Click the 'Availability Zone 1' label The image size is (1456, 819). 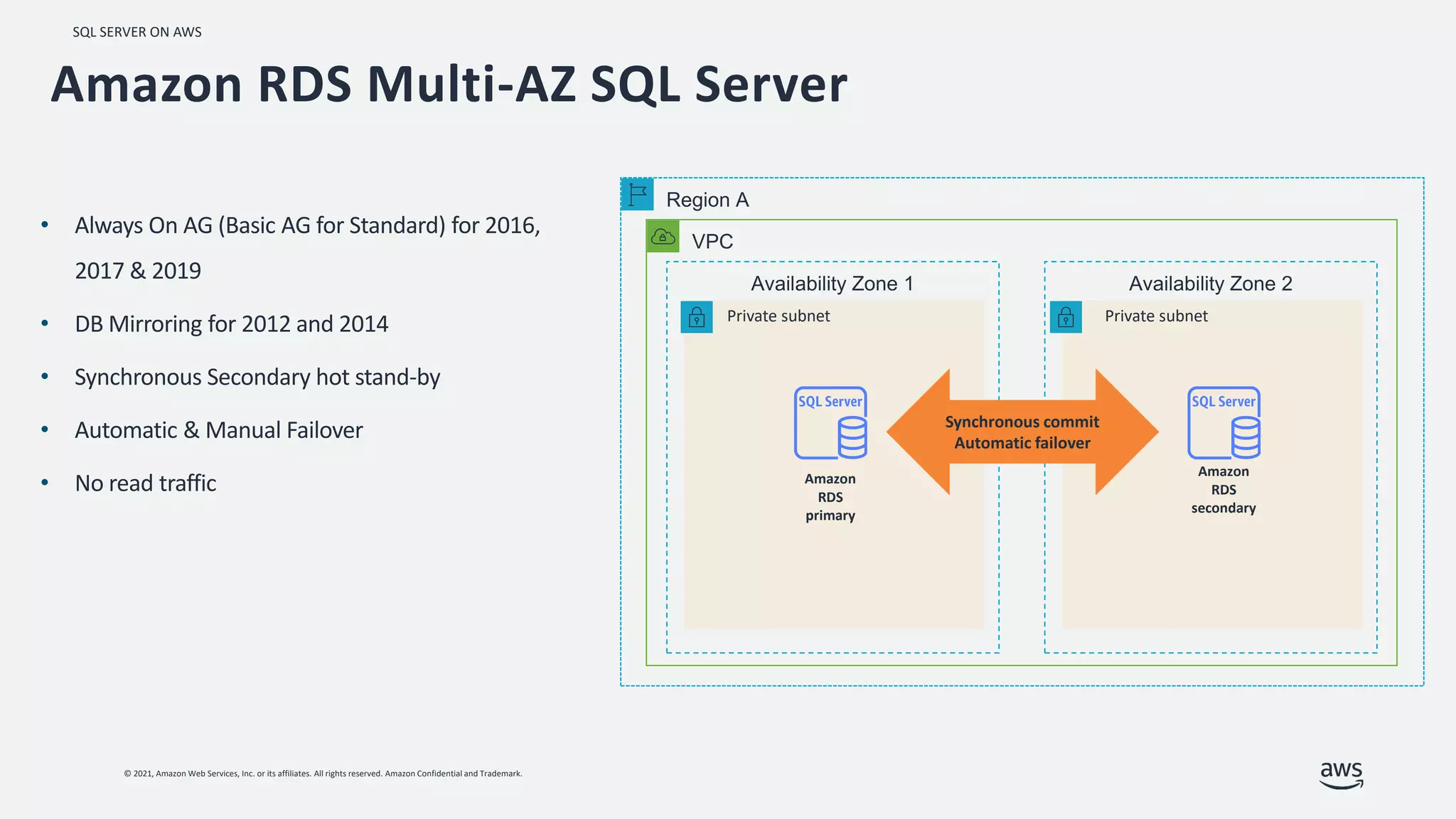[832, 284]
